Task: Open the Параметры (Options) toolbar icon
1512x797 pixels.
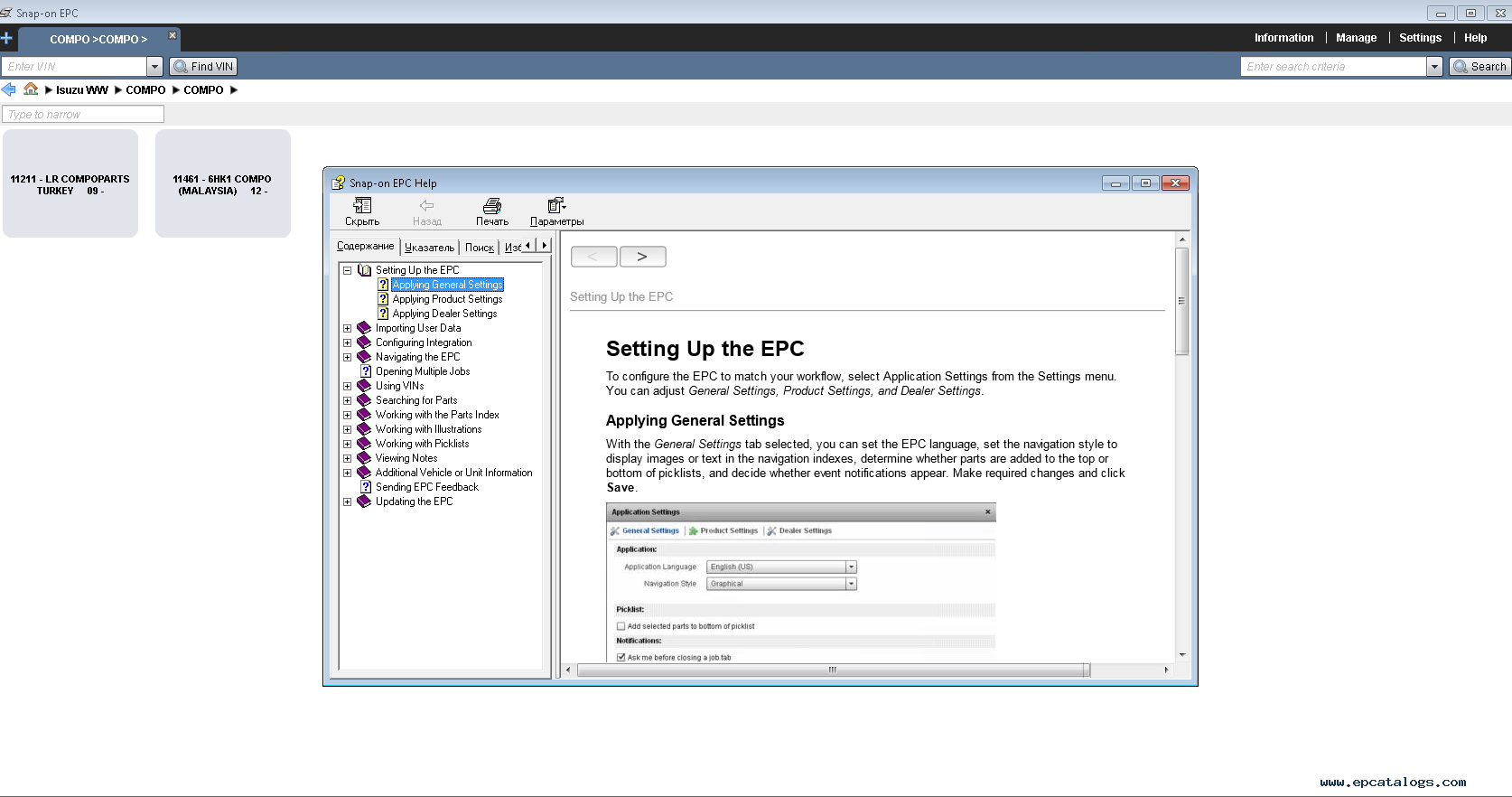Action: (556, 211)
